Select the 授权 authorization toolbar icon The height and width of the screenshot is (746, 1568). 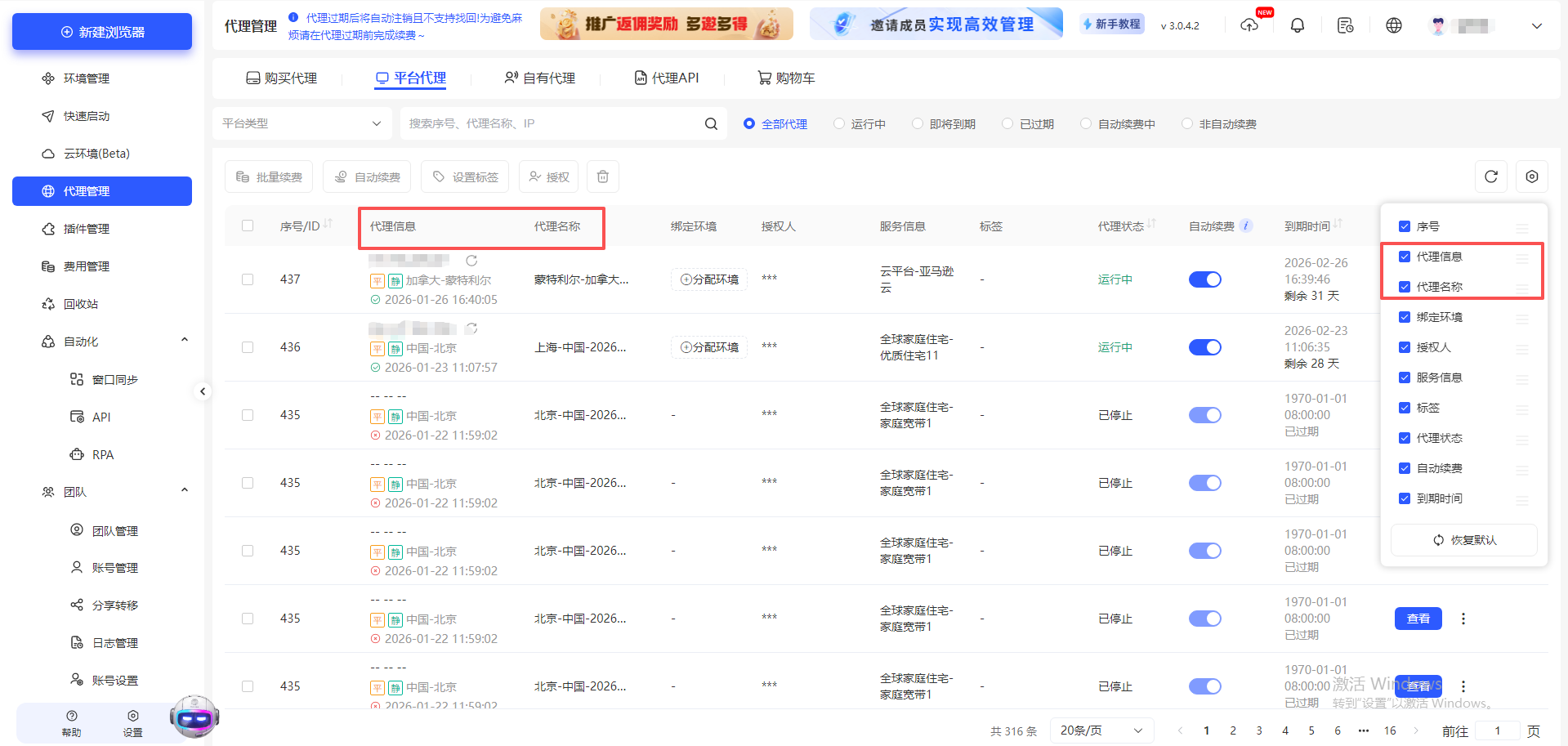point(548,176)
